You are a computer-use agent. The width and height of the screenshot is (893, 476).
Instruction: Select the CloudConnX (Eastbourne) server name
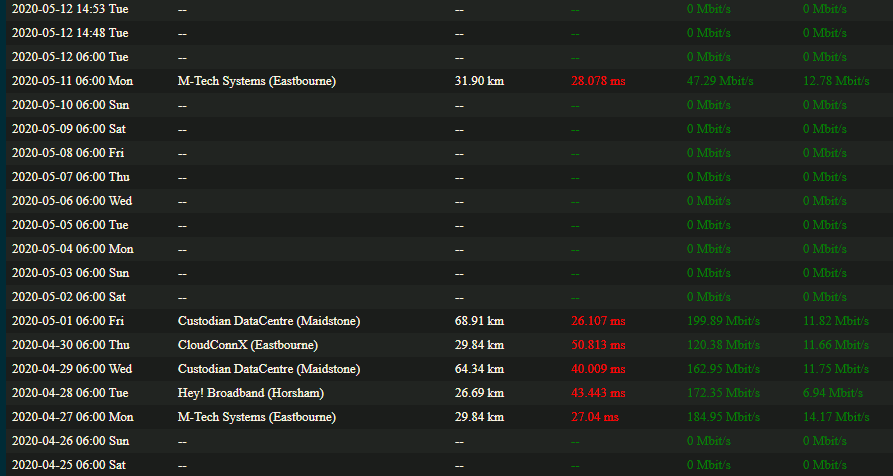coord(248,345)
